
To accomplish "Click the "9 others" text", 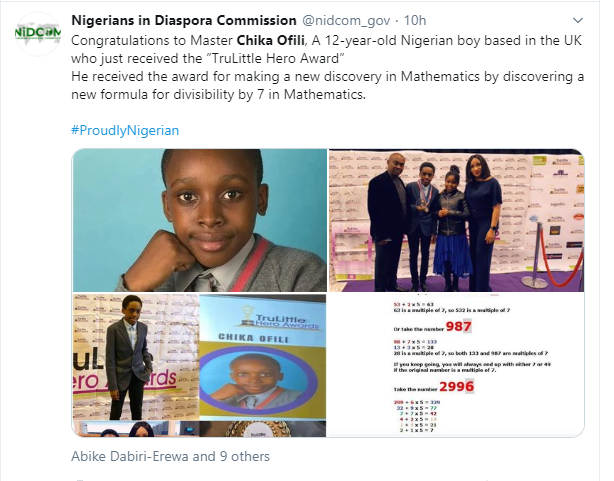I will [246, 456].
